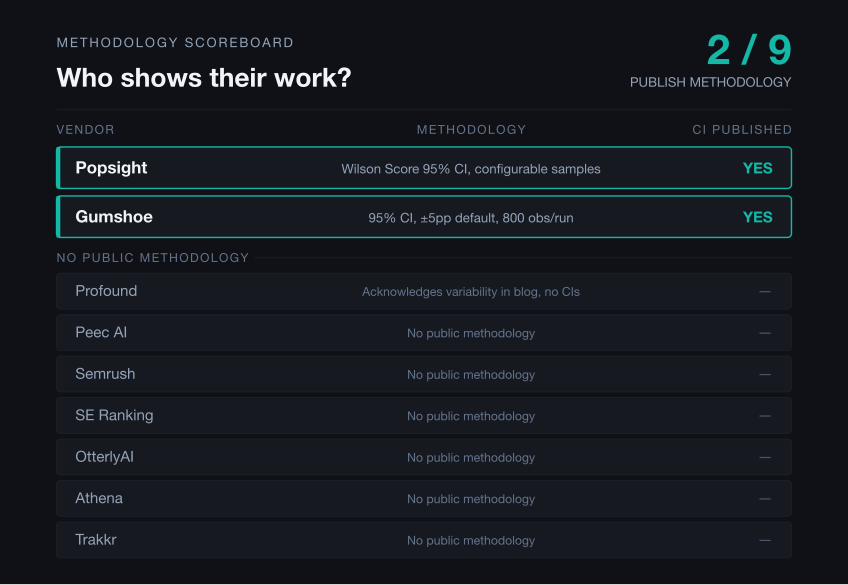The height and width of the screenshot is (585, 848).
Task: Select the Gumshoe vendor name
Action: [x=114, y=217]
